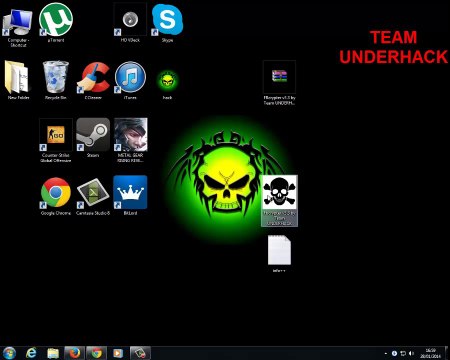
Task: Open the volume control in tray
Action: click(x=412, y=353)
